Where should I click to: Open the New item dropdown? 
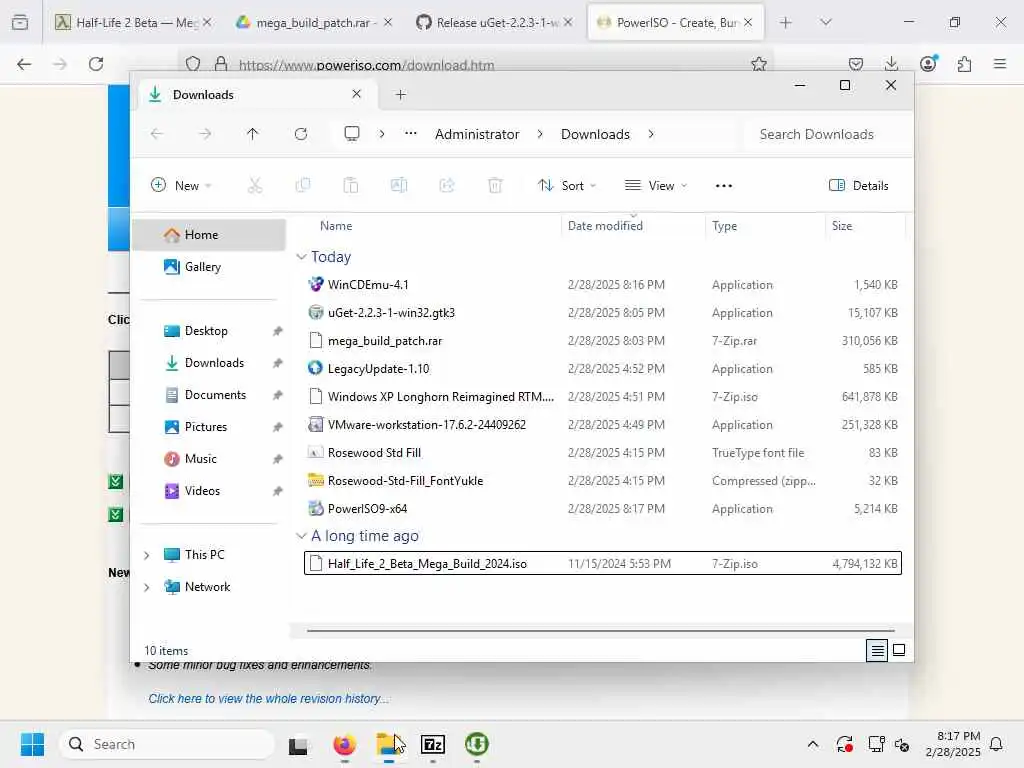(x=181, y=185)
